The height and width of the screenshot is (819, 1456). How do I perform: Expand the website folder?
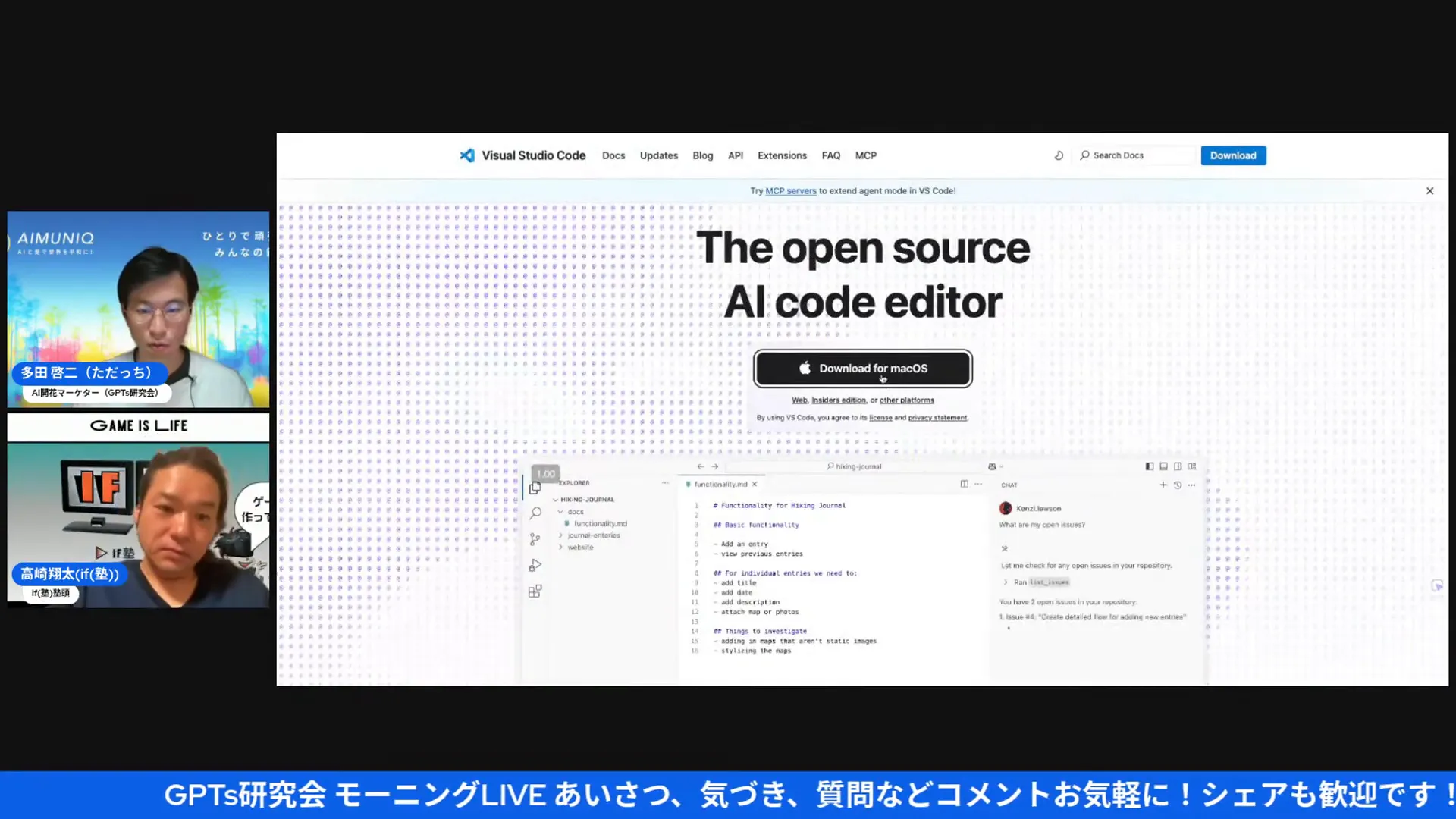[577, 548]
